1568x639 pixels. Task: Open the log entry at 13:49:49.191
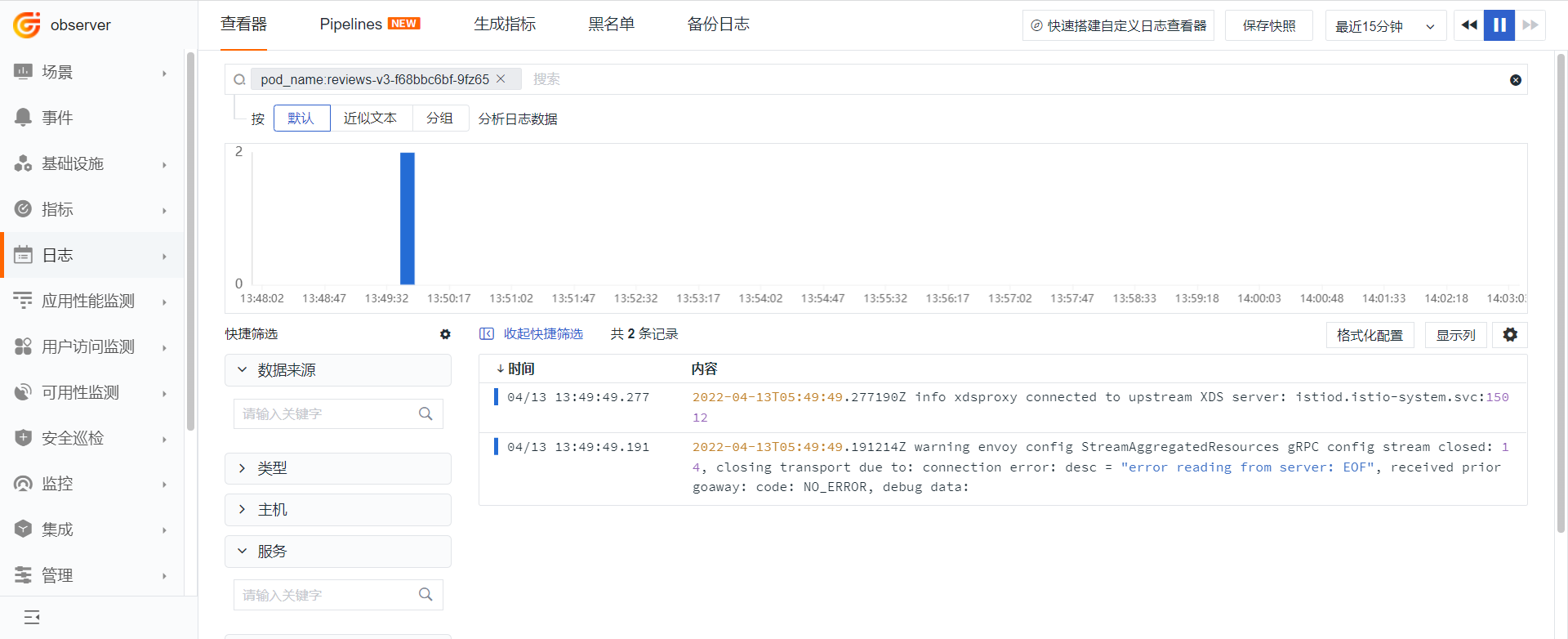coord(1003,468)
